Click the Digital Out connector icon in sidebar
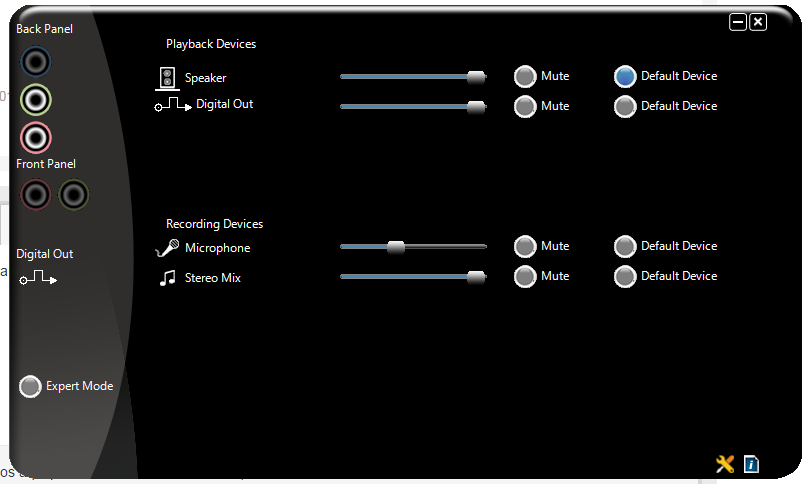 (x=38, y=278)
